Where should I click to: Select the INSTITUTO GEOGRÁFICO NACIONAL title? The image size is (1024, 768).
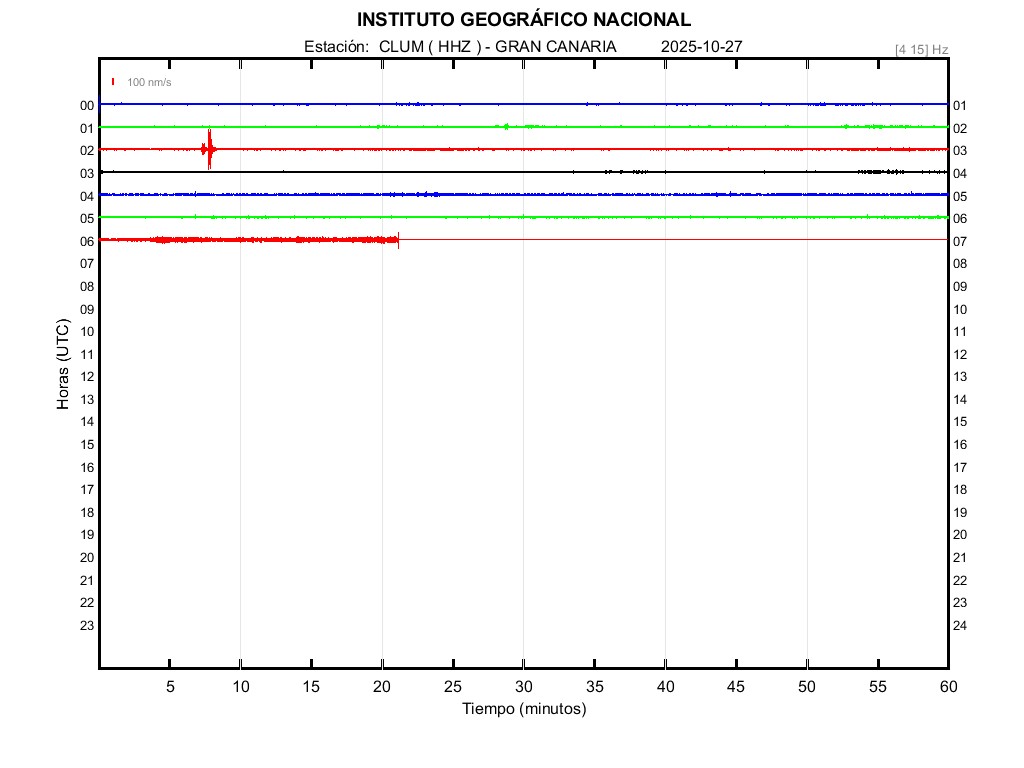click(x=523, y=20)
